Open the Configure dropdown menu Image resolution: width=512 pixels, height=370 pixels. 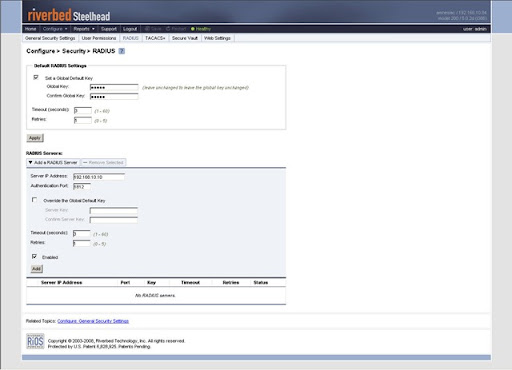click(x=55, y=29)
